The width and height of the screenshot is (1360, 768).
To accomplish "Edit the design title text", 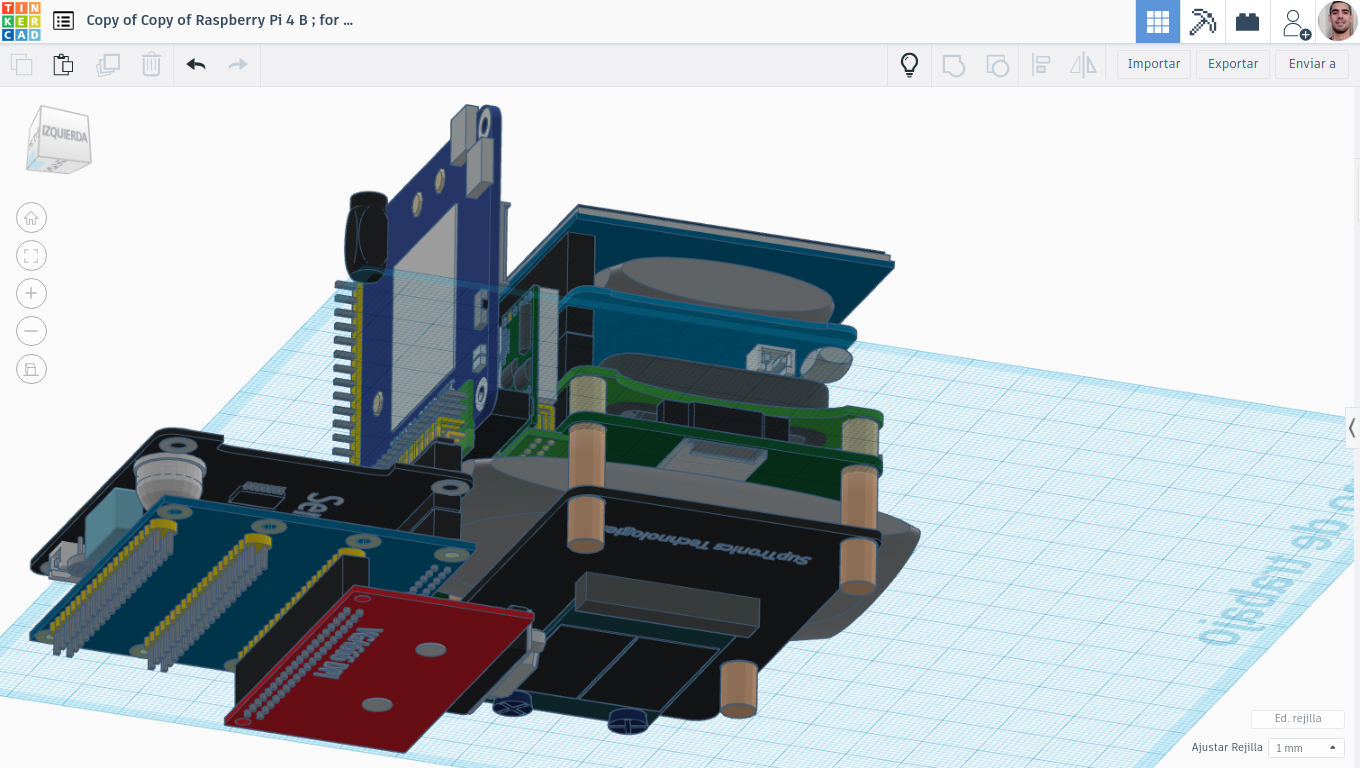I will (219, 20).
